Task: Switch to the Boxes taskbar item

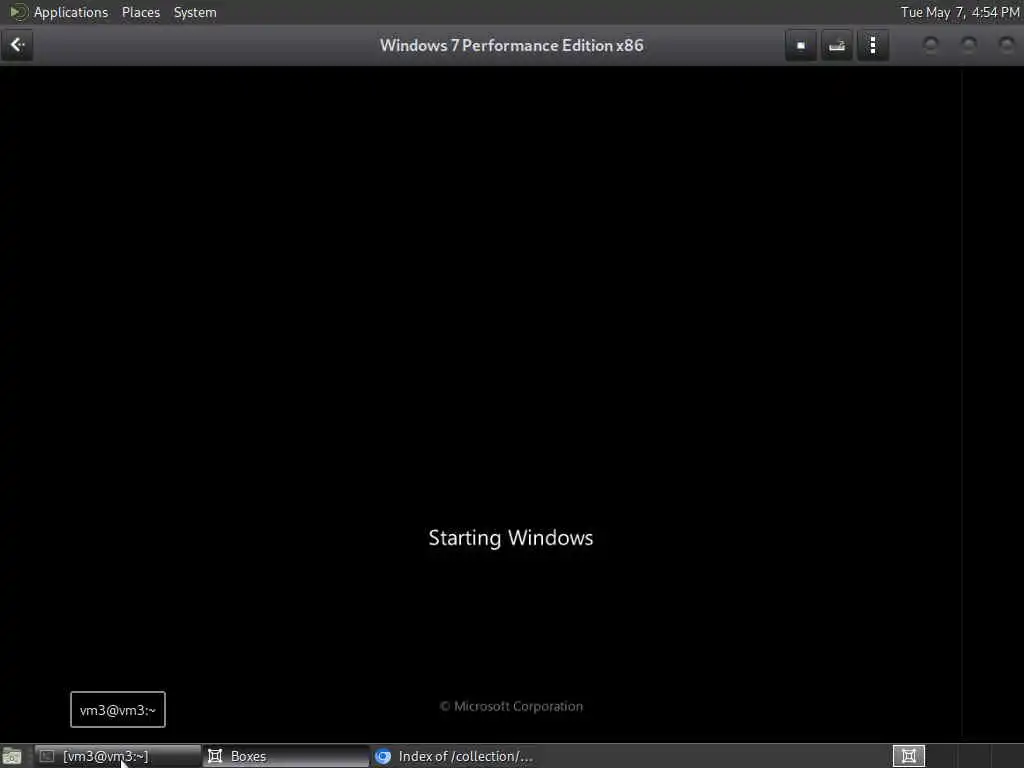Action: 286,756
